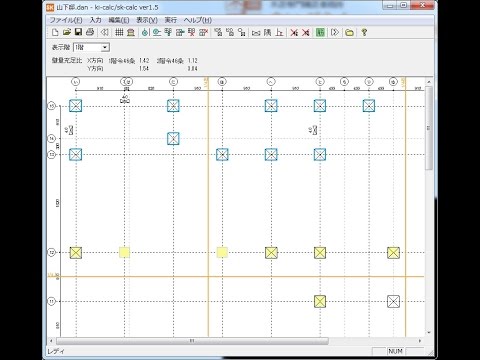Open the 編集(E) menu
This screenshot has width=480, height=360.
(119, 20)
